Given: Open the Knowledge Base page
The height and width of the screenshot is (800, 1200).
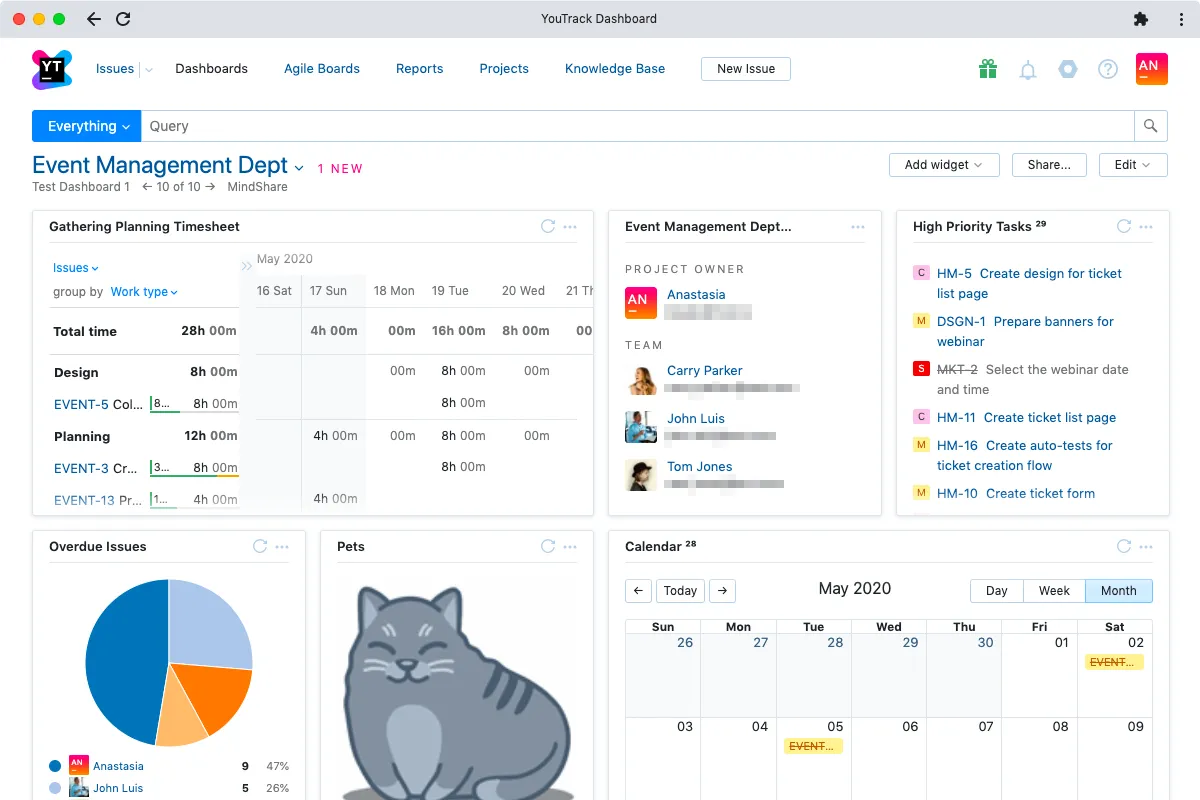Looking at the screenshot, I should [x=614, y=69].
